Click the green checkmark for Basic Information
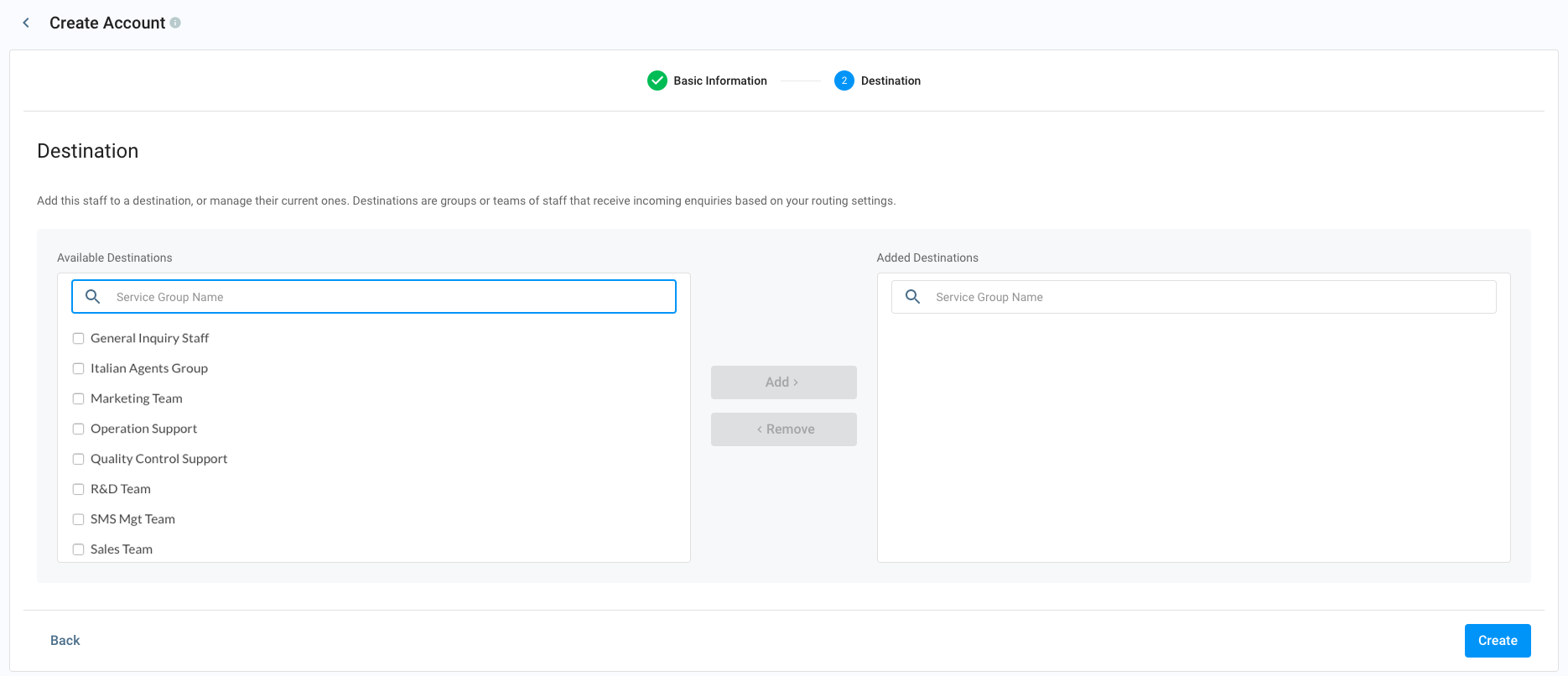1568x676 pixels. [x=657, y=81]
